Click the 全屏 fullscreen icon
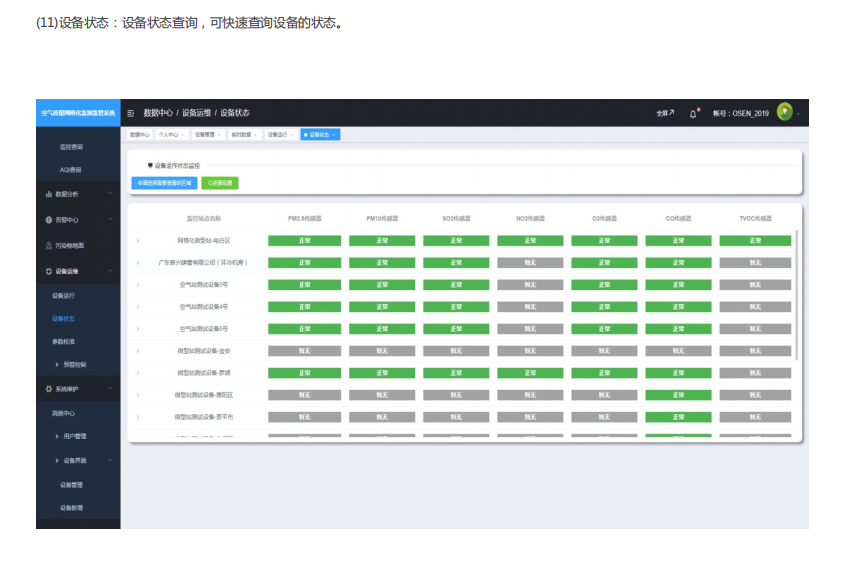 pyautogui.click(x=665, y=113)
